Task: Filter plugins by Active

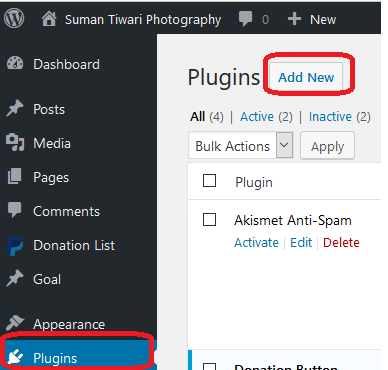Action: click(x=257, y=117)
